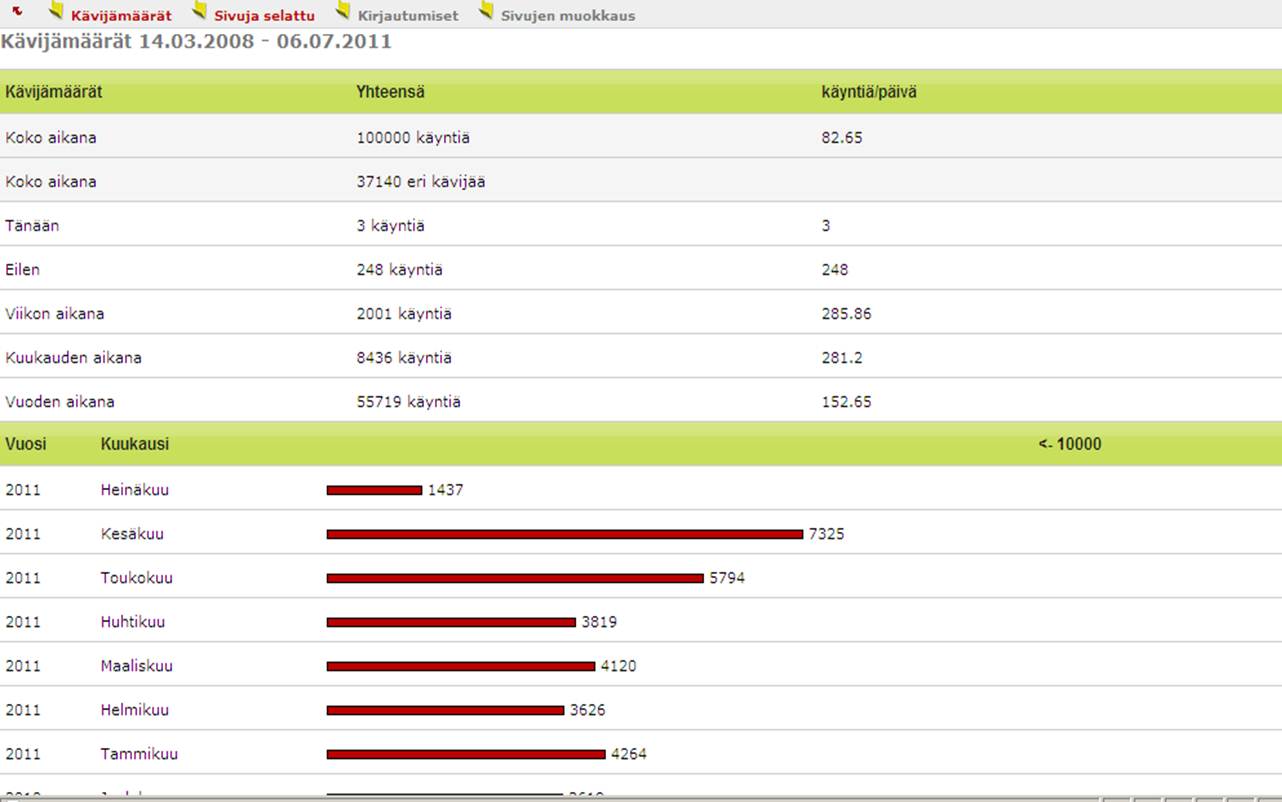Click the '3 käyntiä' value for Tänään
This screenshot has height=802, width=1282.
tap(390, 226)
